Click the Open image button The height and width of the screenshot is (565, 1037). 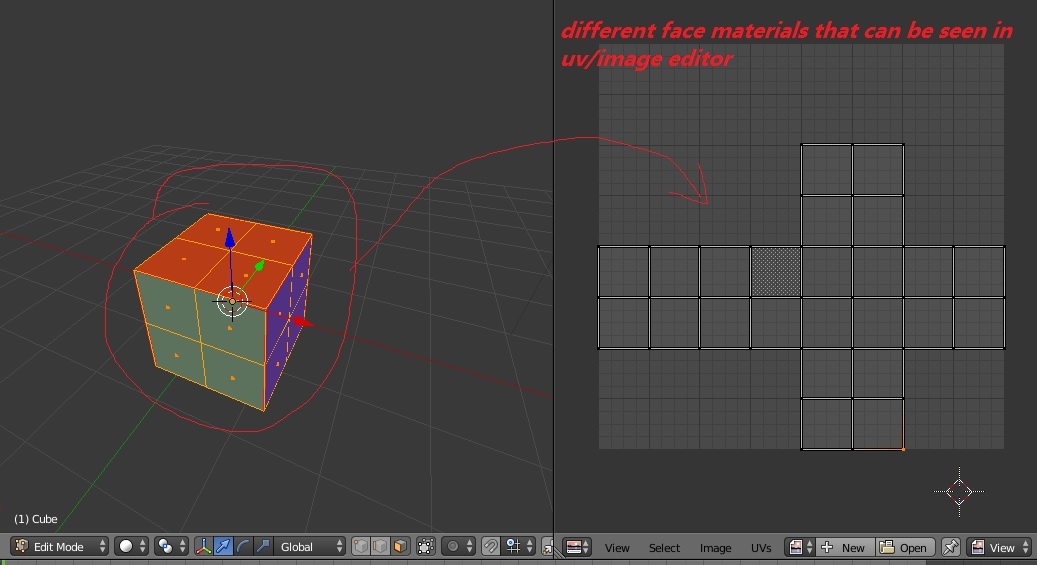905,547
